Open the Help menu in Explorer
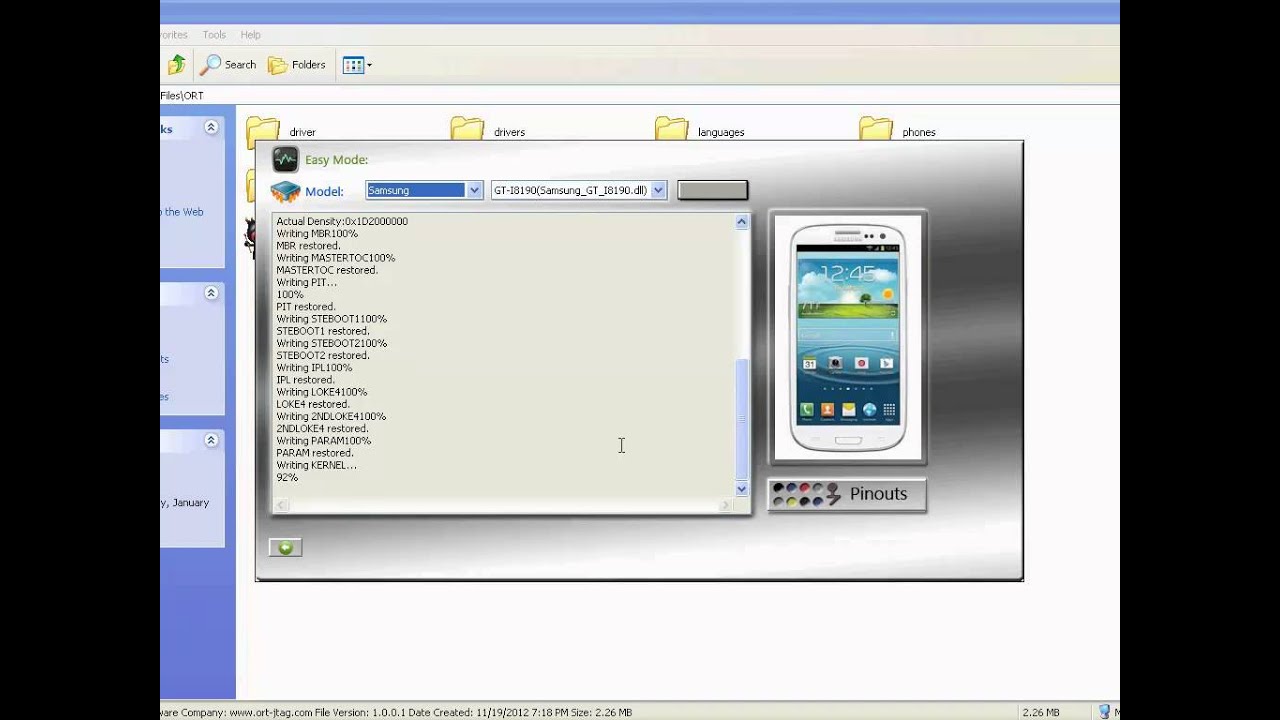The height and width of the screenshot is (720, 1280). coord(250,35)
